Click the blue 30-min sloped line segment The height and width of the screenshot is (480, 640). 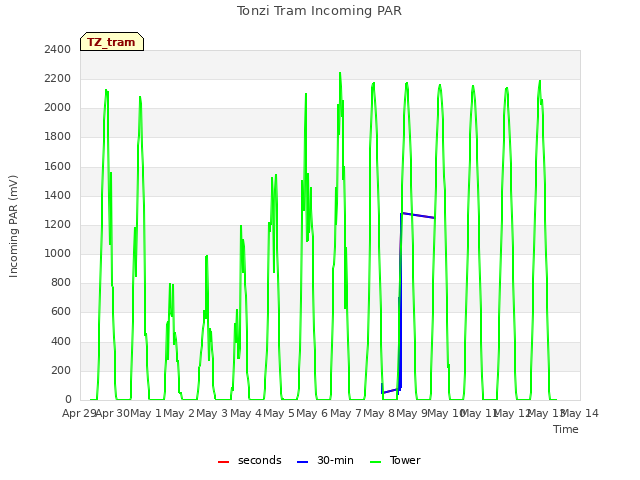coord(418,216)
